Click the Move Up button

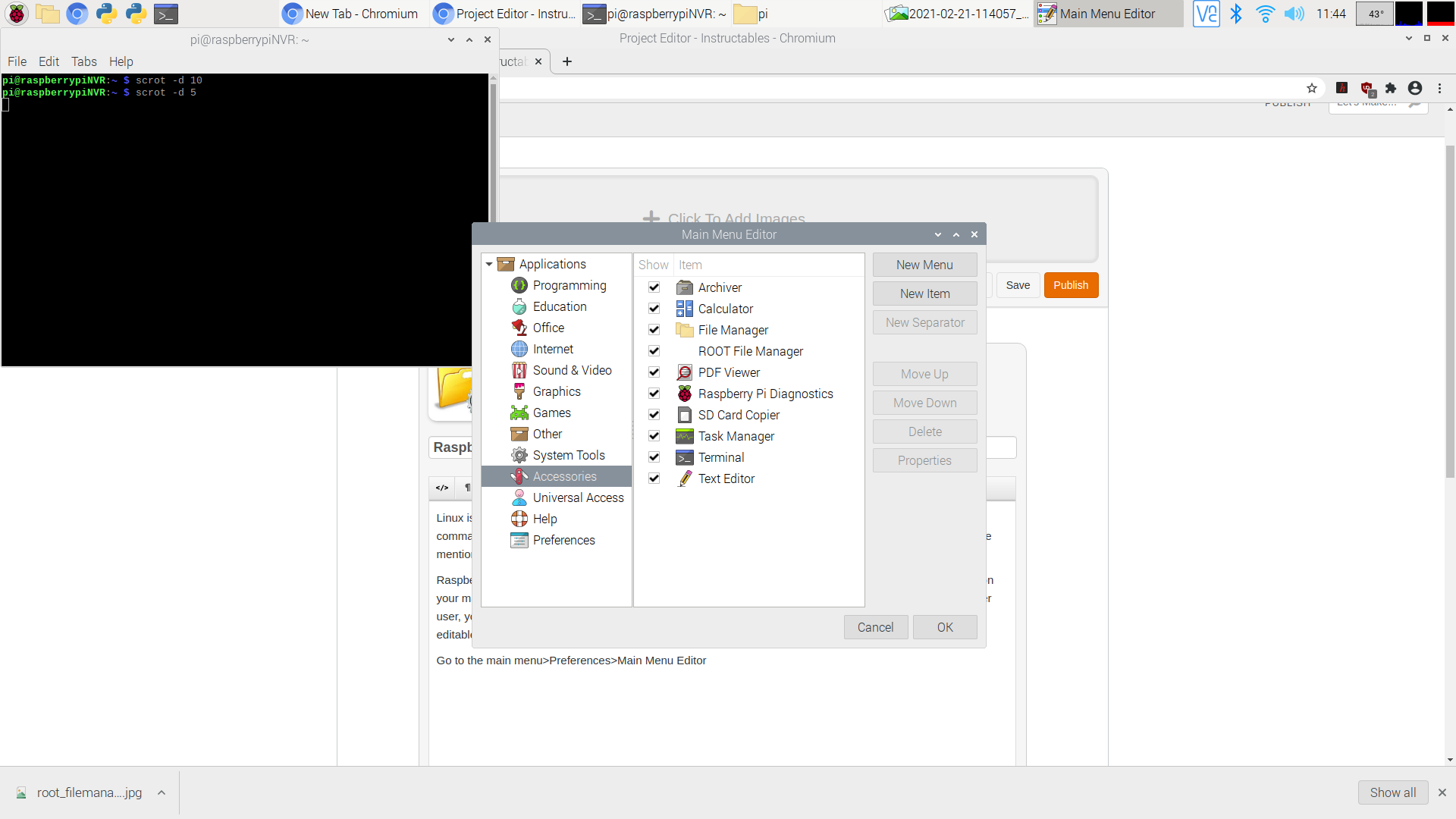pos(924,373)
